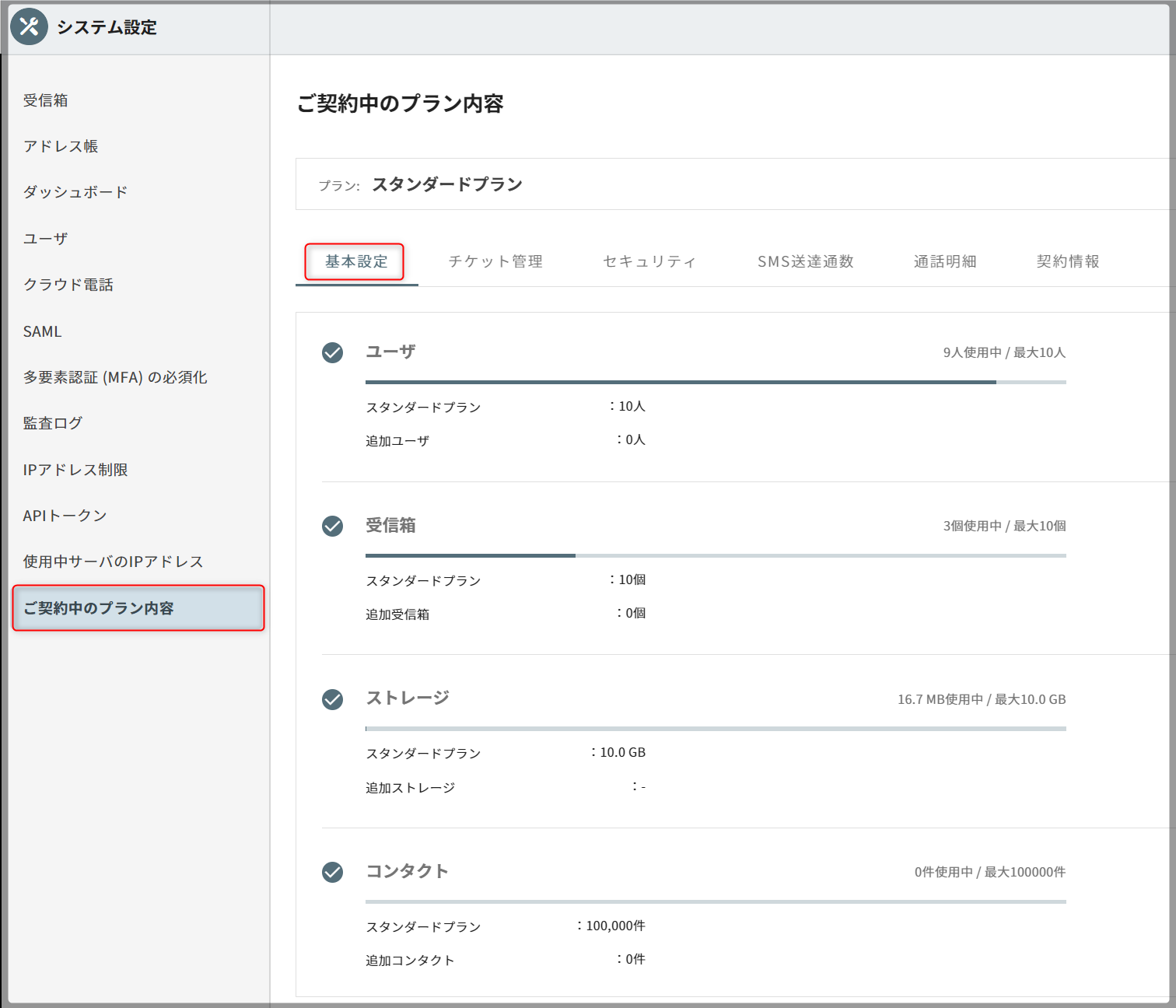
Task: Click the System Settings wrench icon
Action: point(29,26)
